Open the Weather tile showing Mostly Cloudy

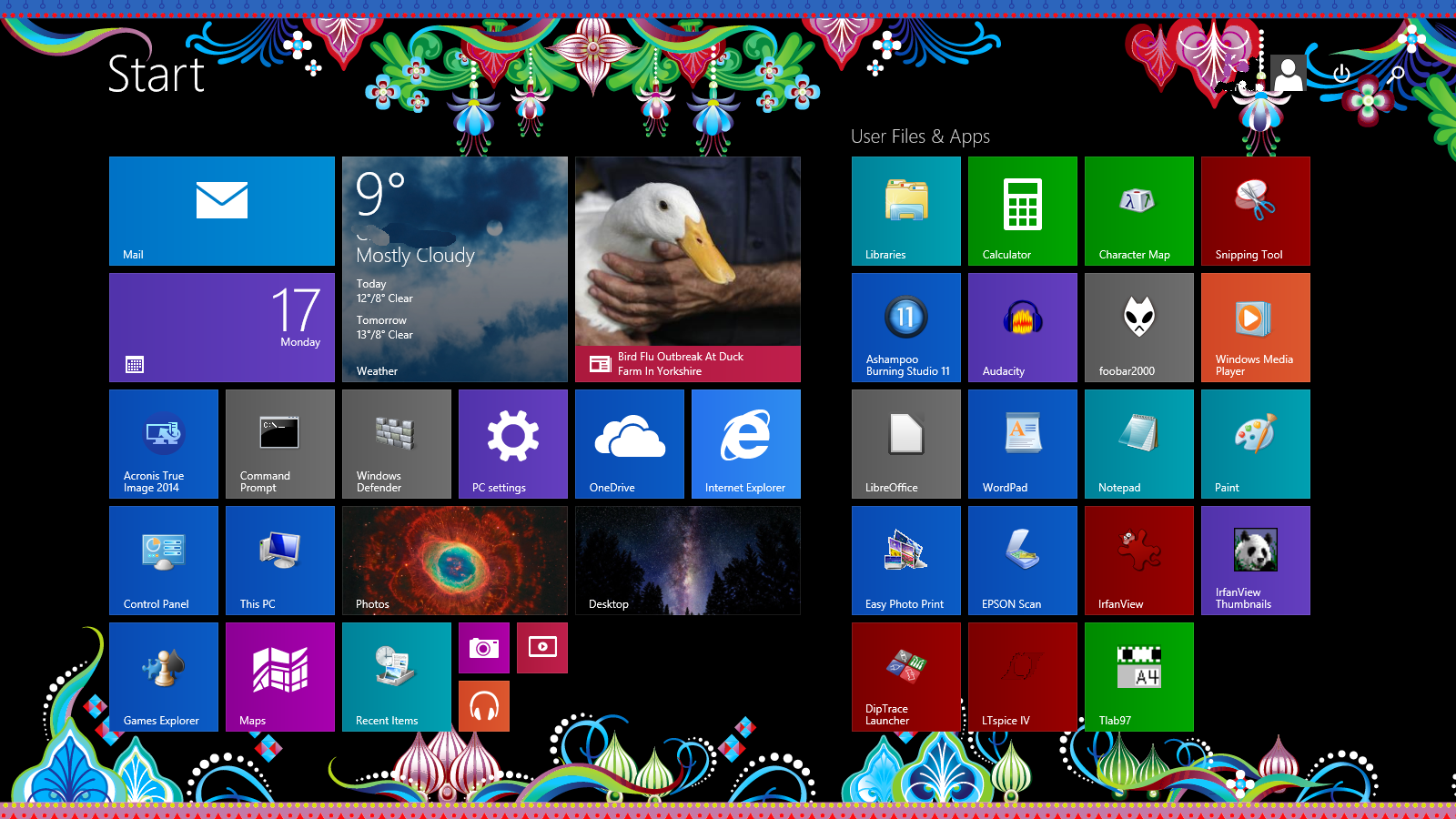(455, 269)
